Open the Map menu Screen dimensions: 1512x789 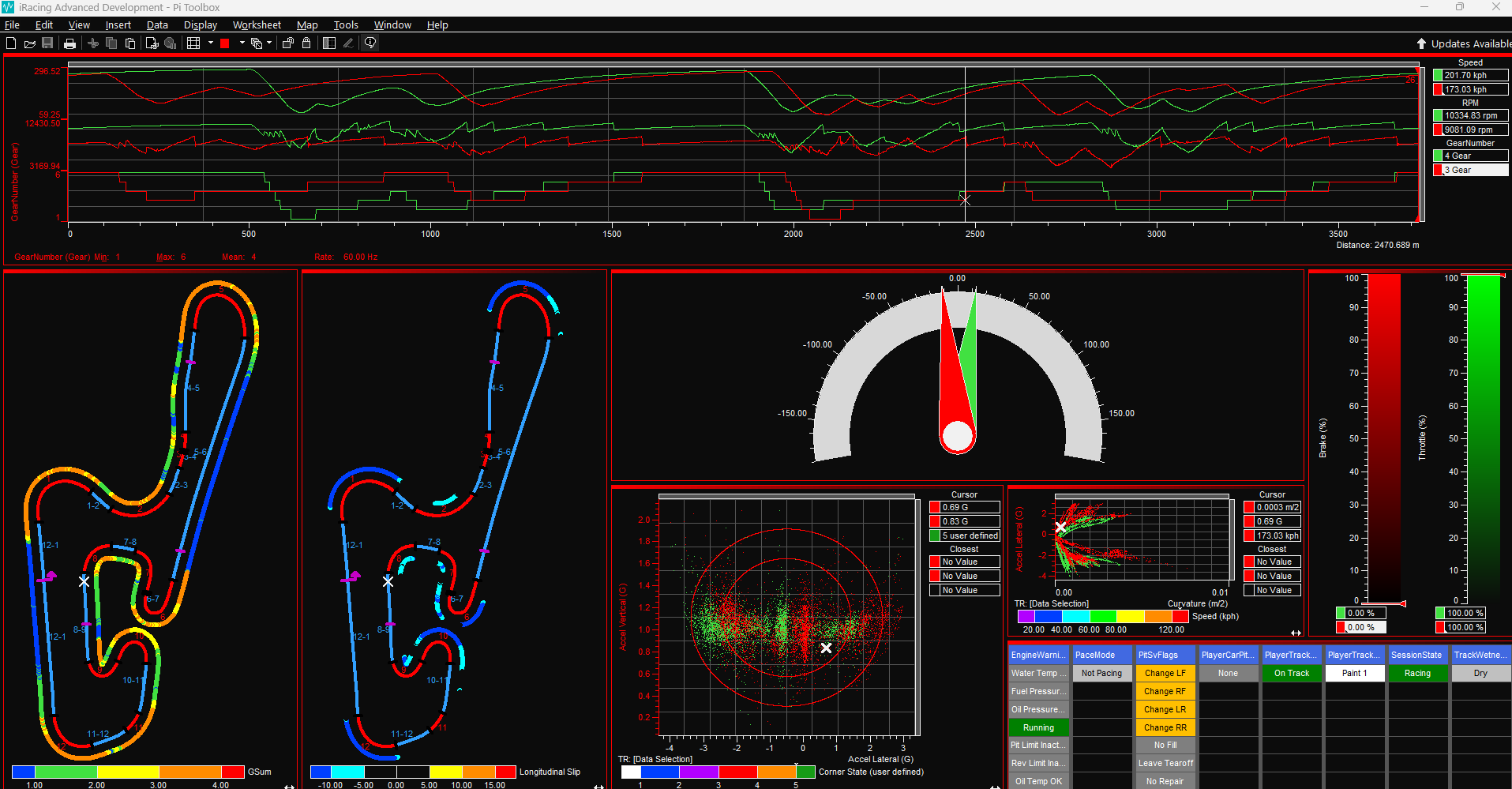[307, 25]
